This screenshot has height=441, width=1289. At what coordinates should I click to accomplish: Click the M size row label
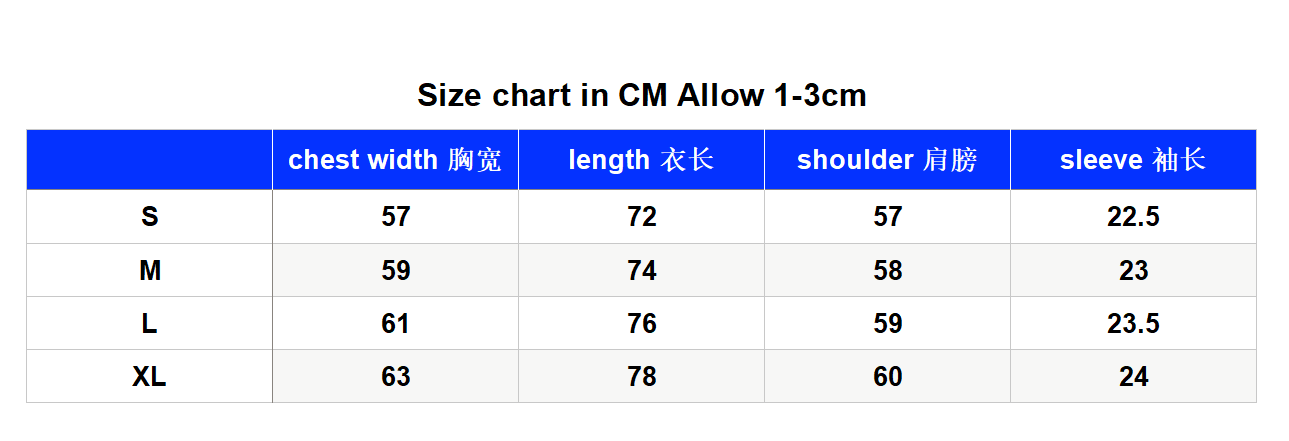149,270
